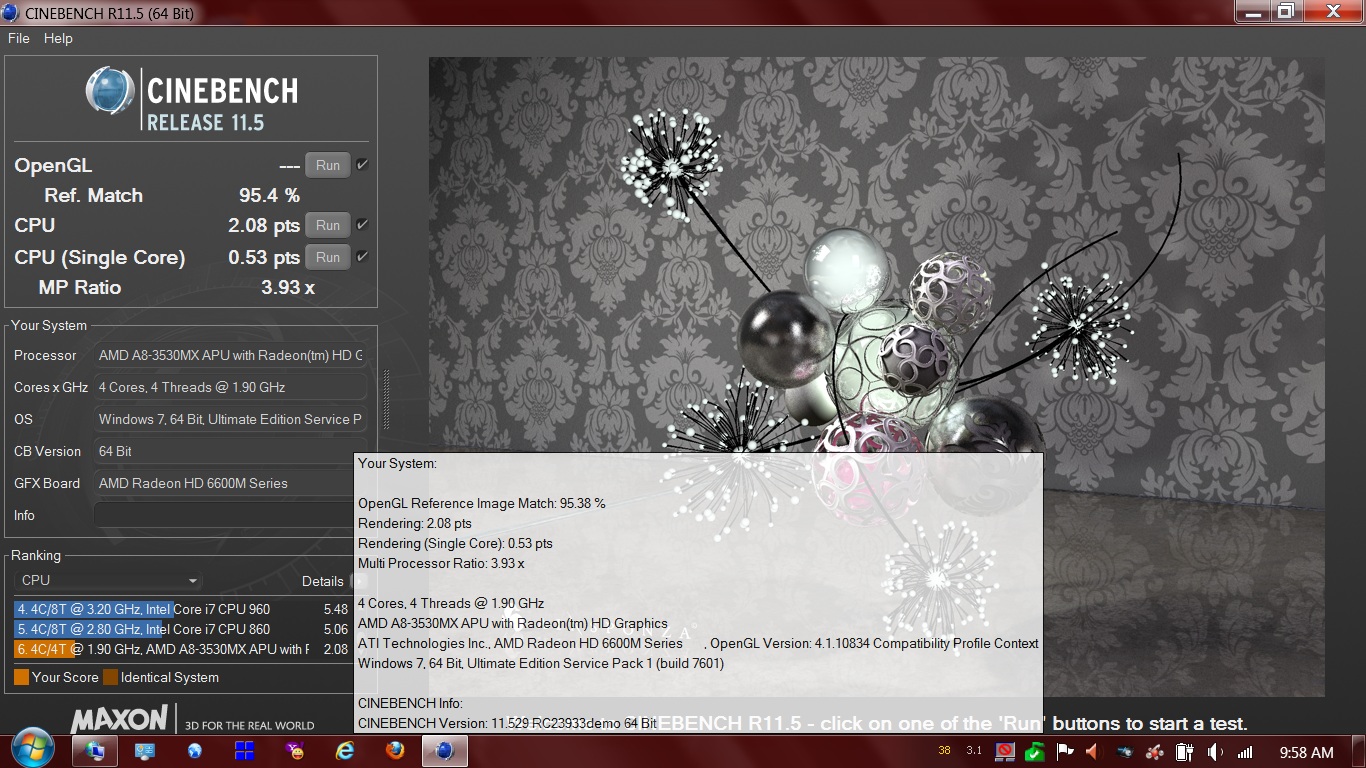Open the battery power tray icon

pos(1185,751)
